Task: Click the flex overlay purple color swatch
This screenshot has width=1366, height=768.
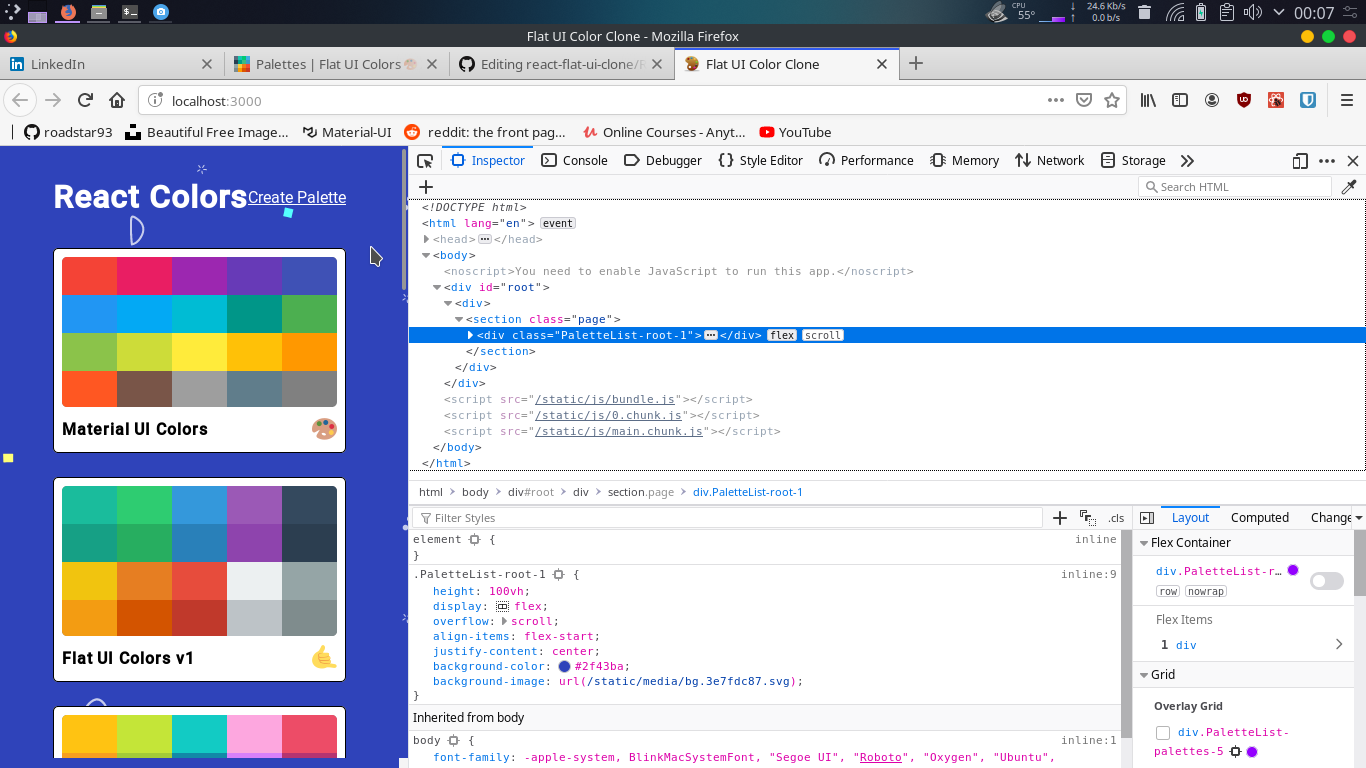Action: click(1293, 570)
